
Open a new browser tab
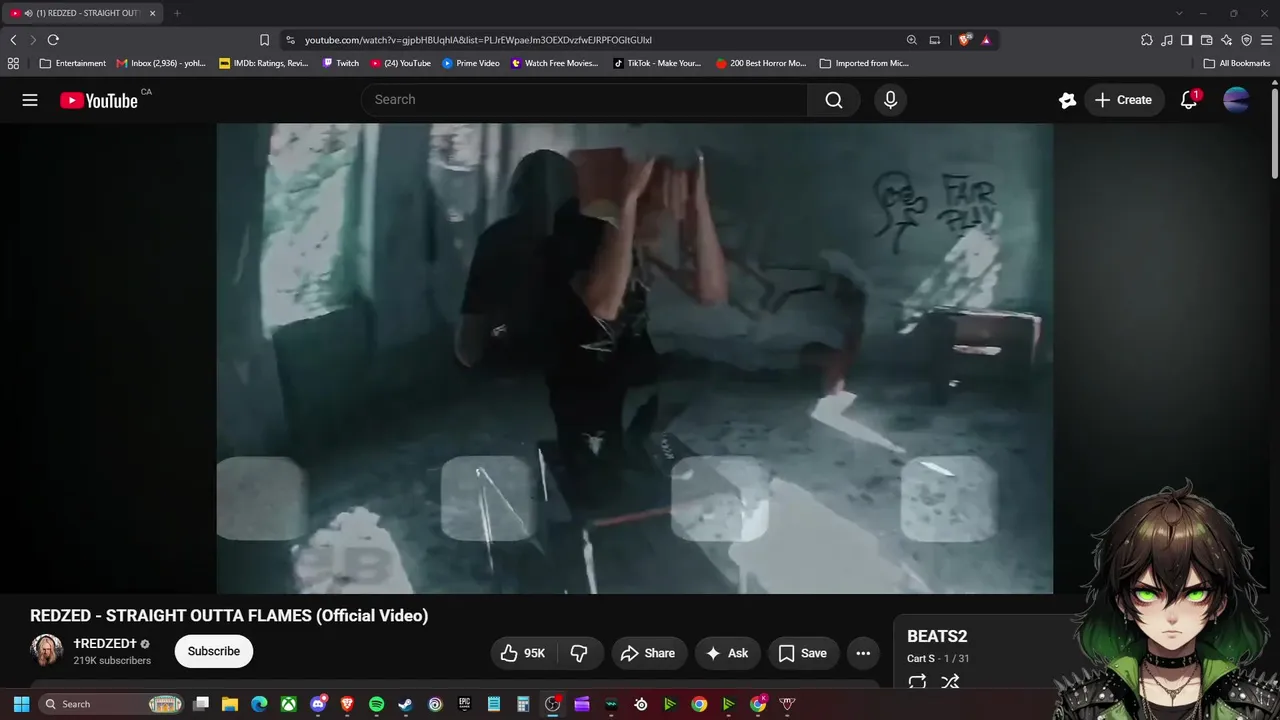177,13
